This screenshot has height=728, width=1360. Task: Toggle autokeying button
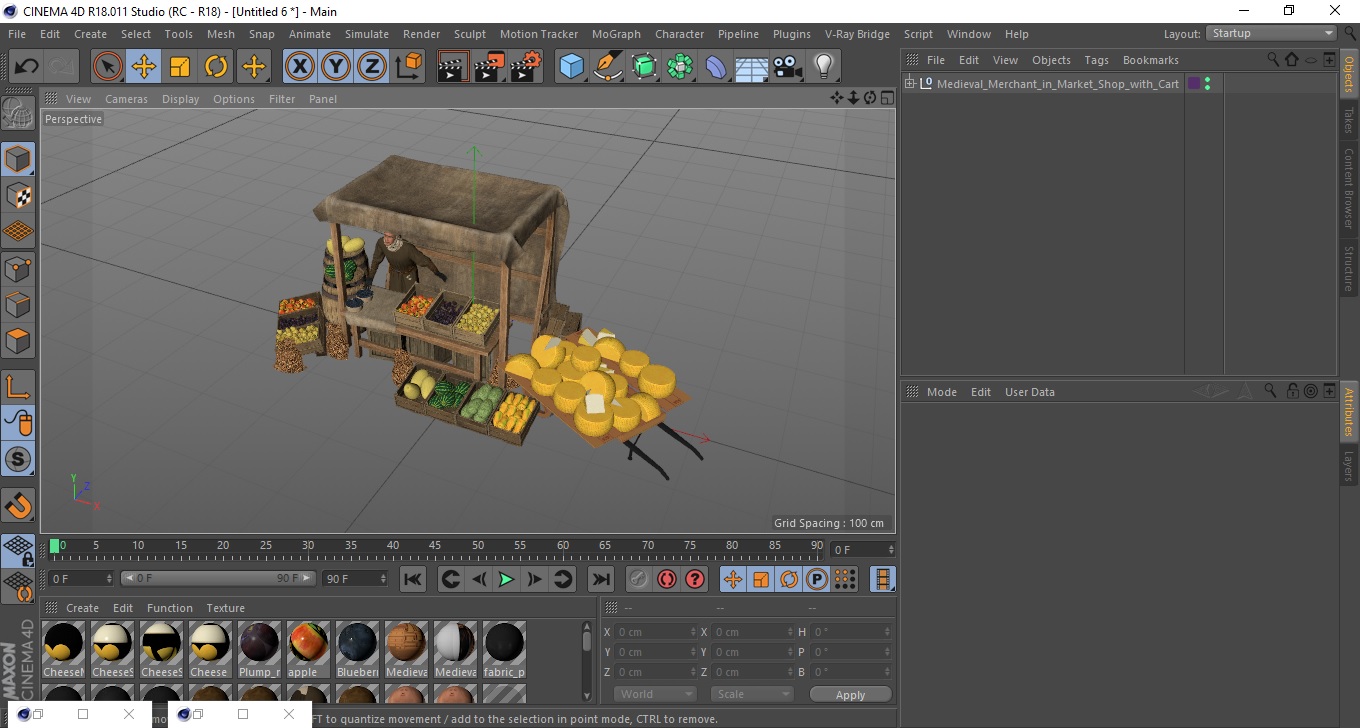[x=666, y=579]
